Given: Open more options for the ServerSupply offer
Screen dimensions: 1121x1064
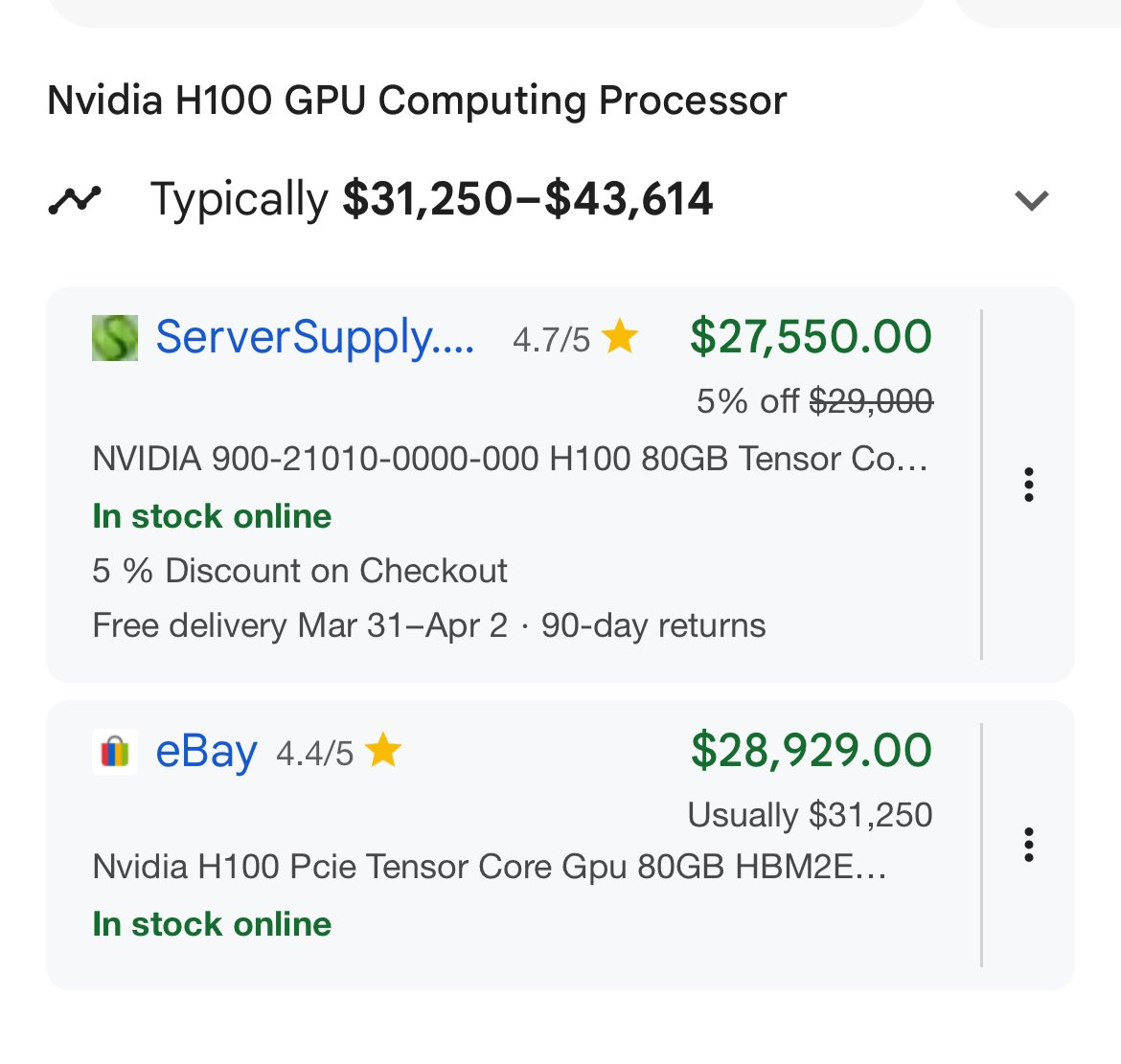Looking at the screenshot, I should pos(1028,485).
